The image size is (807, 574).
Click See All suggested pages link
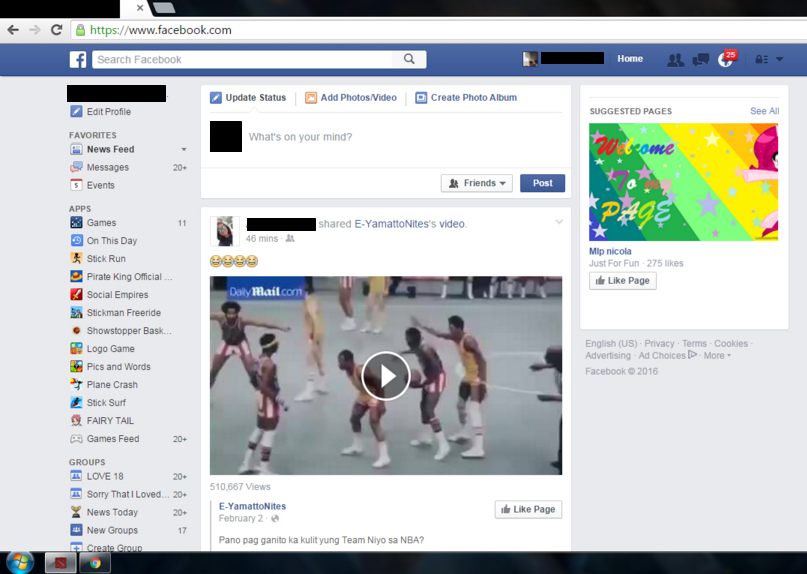tap(764, 111)
